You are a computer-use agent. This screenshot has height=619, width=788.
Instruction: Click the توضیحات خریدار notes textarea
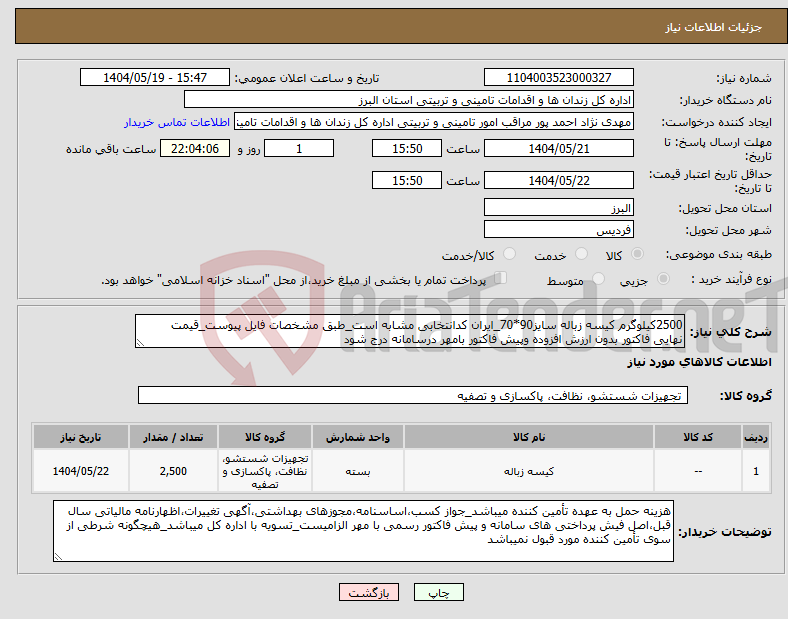(363, 531)
